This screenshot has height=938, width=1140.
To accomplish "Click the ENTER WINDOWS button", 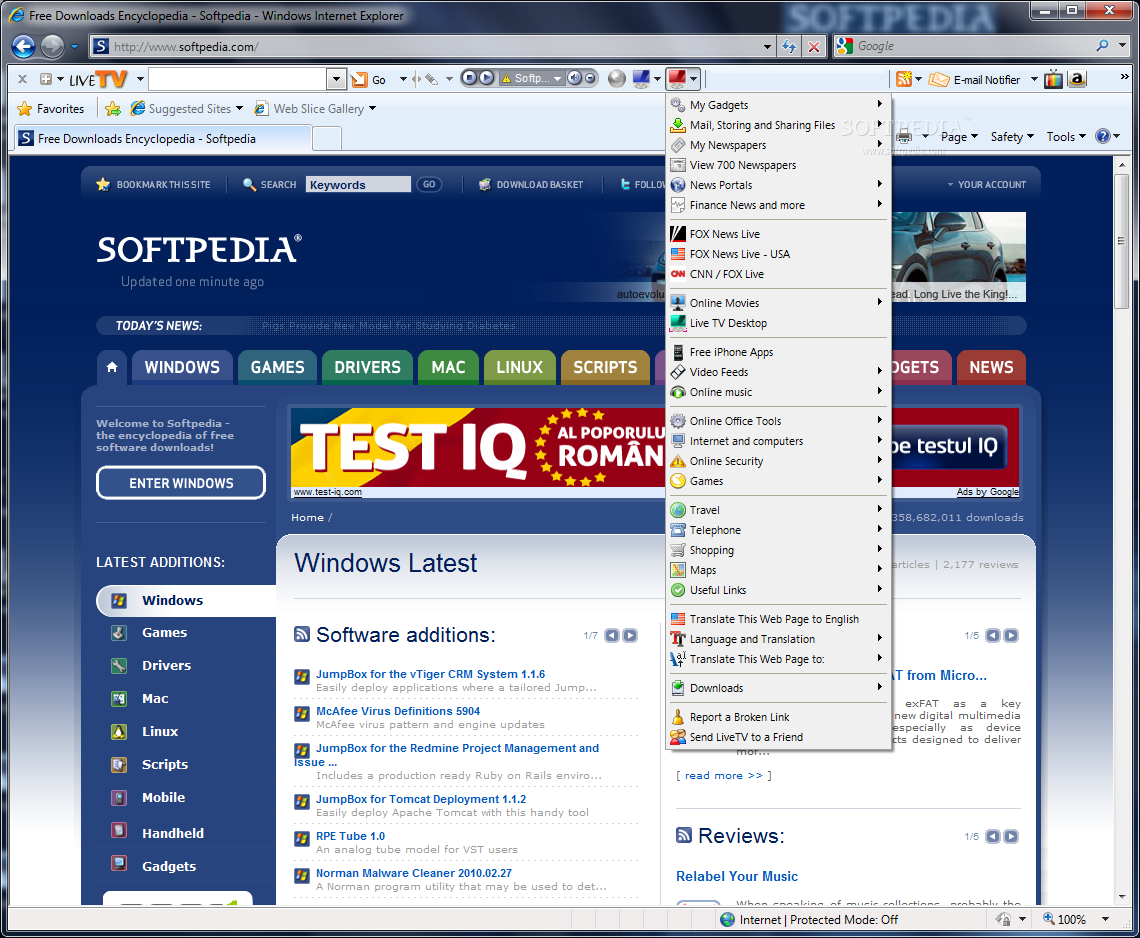I will click(x=181, y=484).
